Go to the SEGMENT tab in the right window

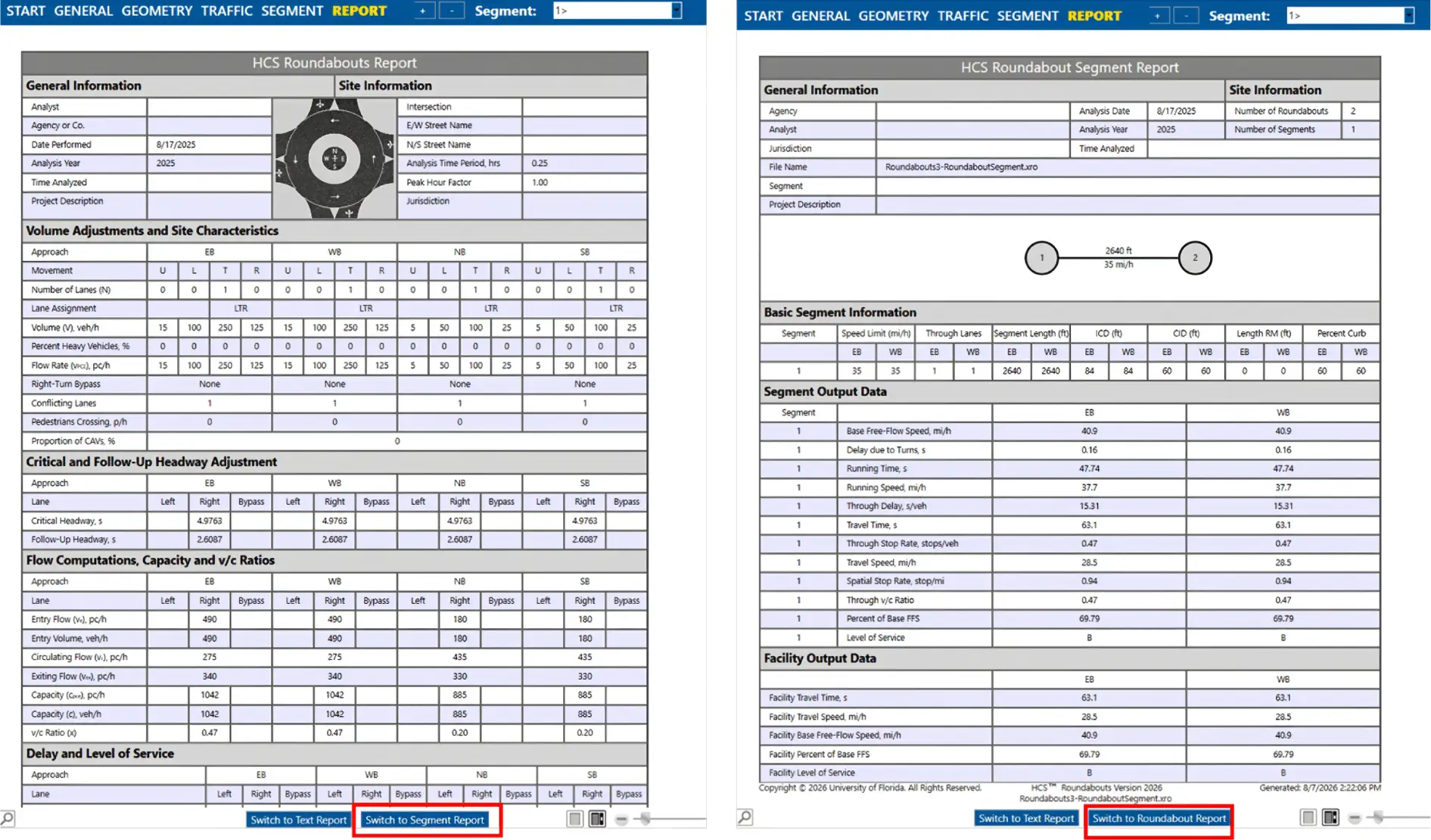tap(1028, 15)
